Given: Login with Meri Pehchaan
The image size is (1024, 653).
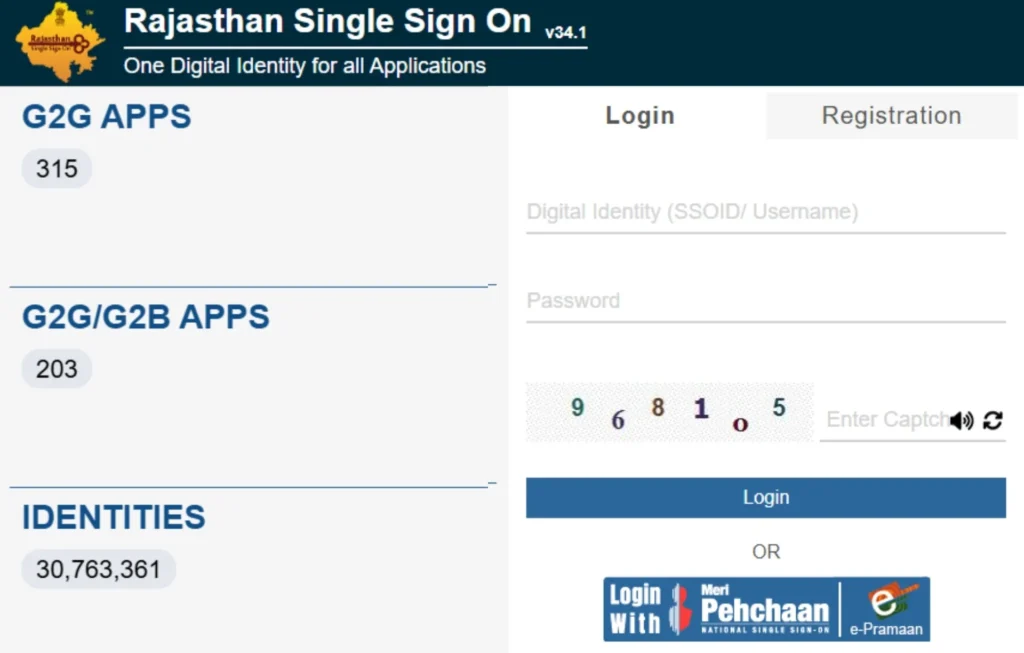Looking at the screenshot, I should tap(766, 607).
